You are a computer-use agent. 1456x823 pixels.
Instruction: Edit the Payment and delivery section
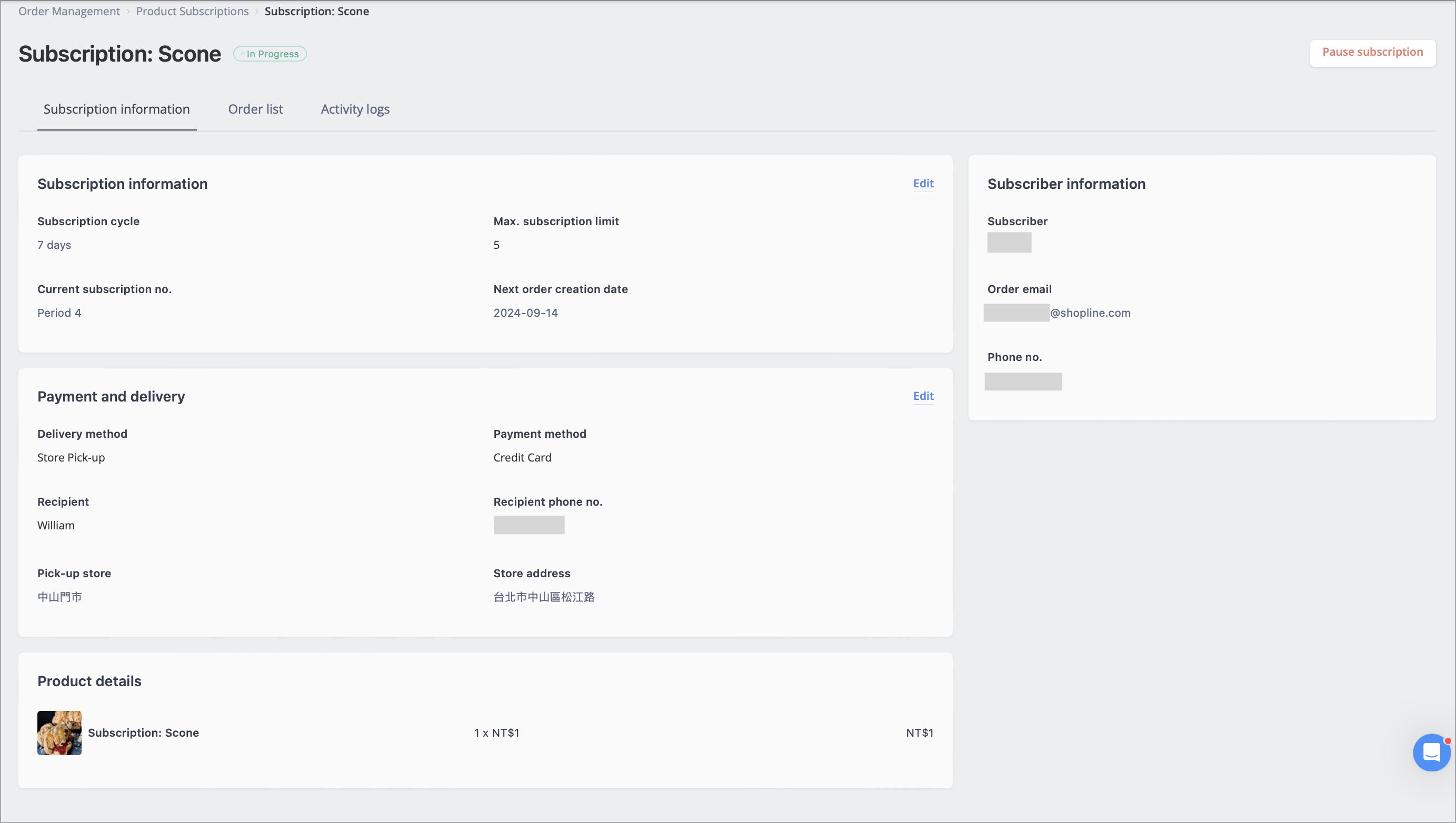click(923, 396)
